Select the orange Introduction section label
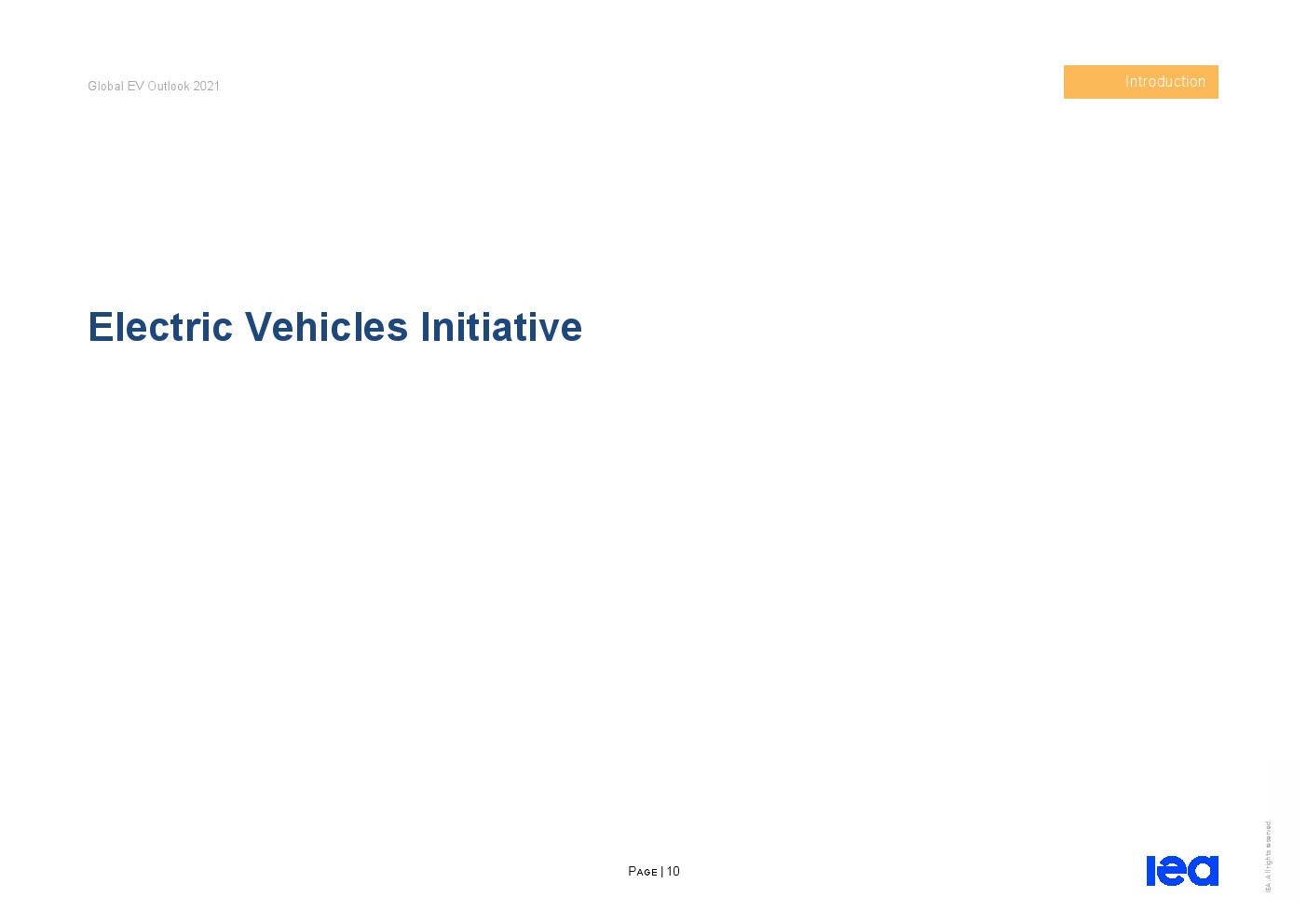 1140,82
